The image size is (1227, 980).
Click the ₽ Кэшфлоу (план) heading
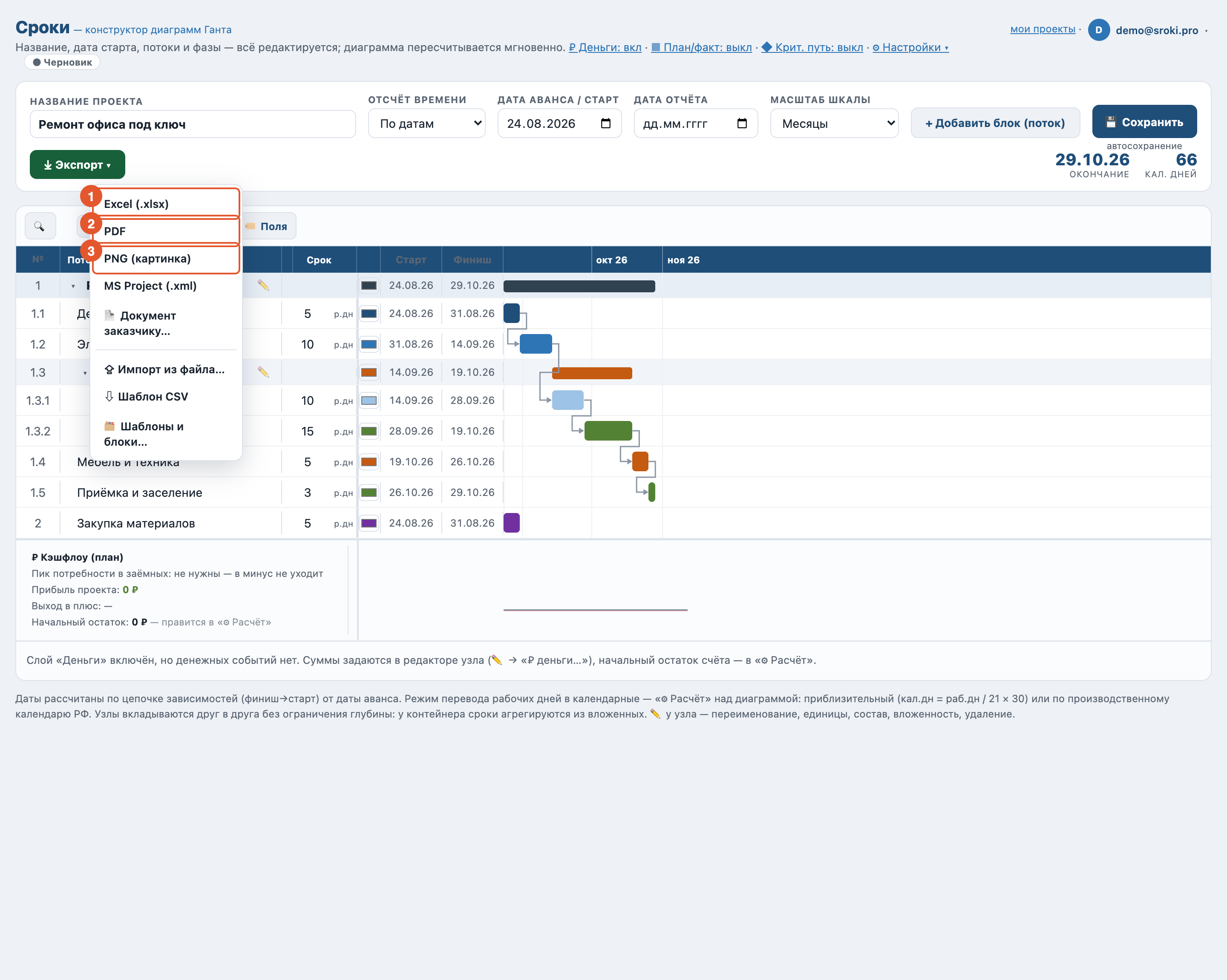[x=78, y=557]
